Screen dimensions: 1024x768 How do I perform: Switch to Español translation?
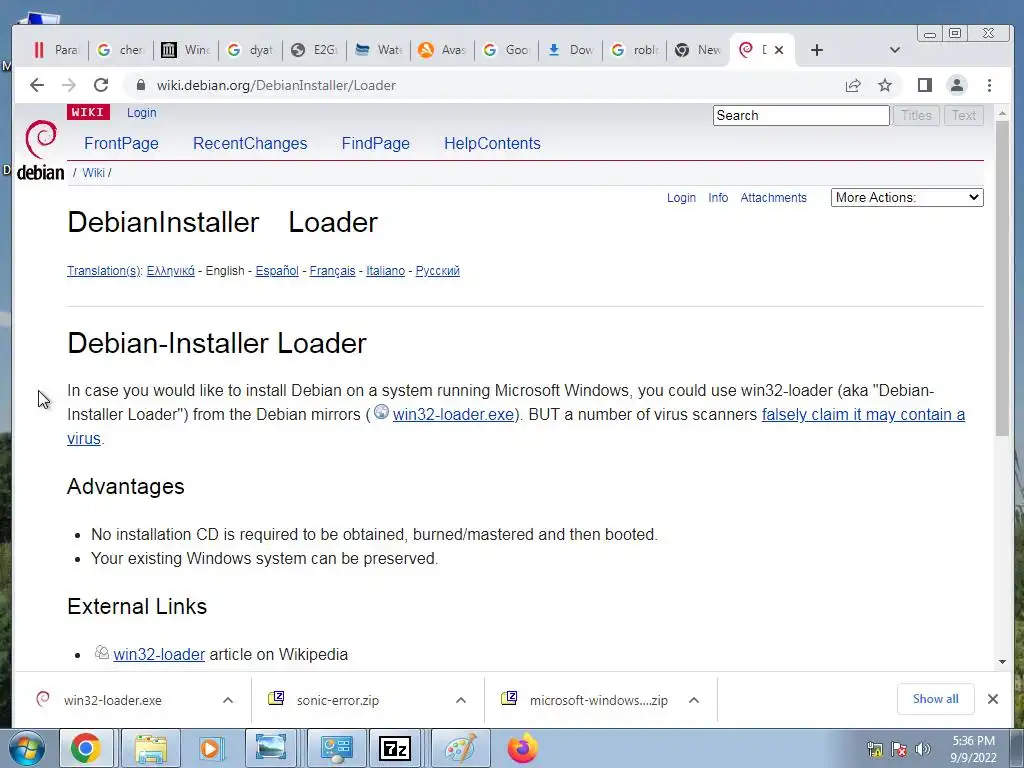pyautogui.click(x=277, y=270)
